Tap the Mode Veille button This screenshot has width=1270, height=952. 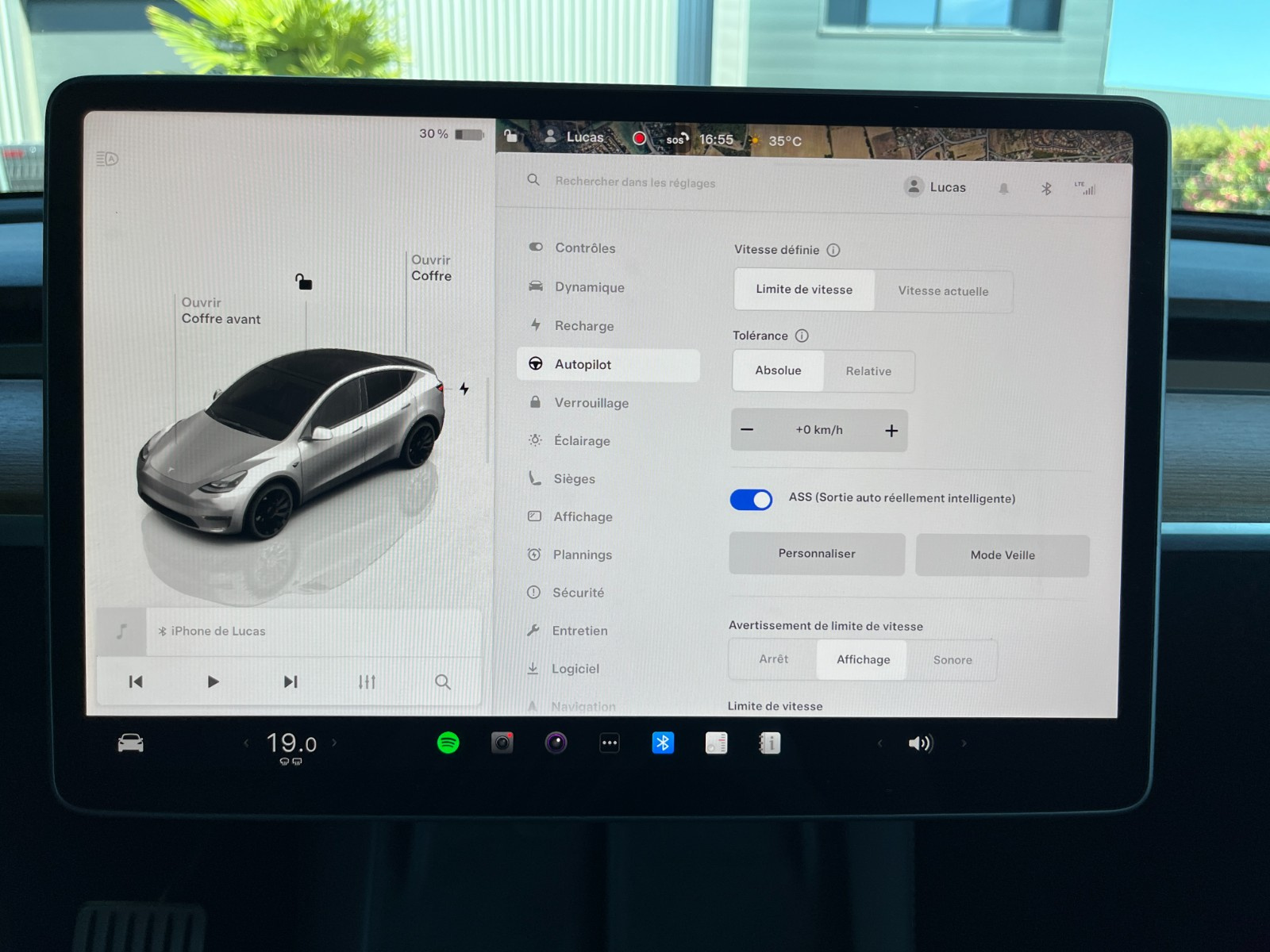[x=1003, y=555]
